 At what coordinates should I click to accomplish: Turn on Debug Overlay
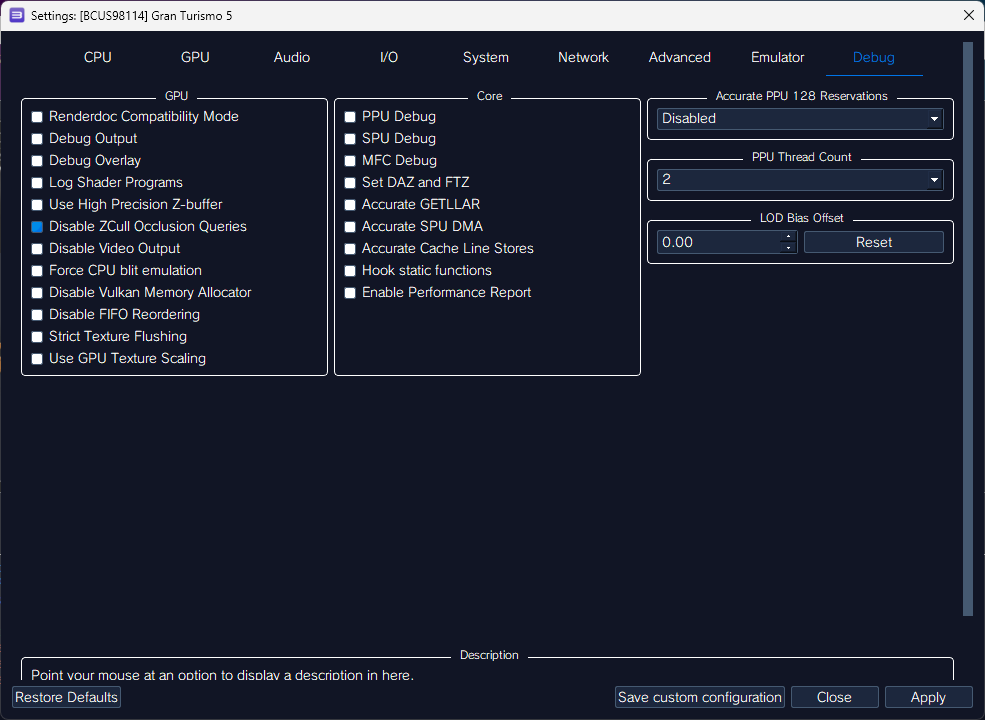coord(37,161)
